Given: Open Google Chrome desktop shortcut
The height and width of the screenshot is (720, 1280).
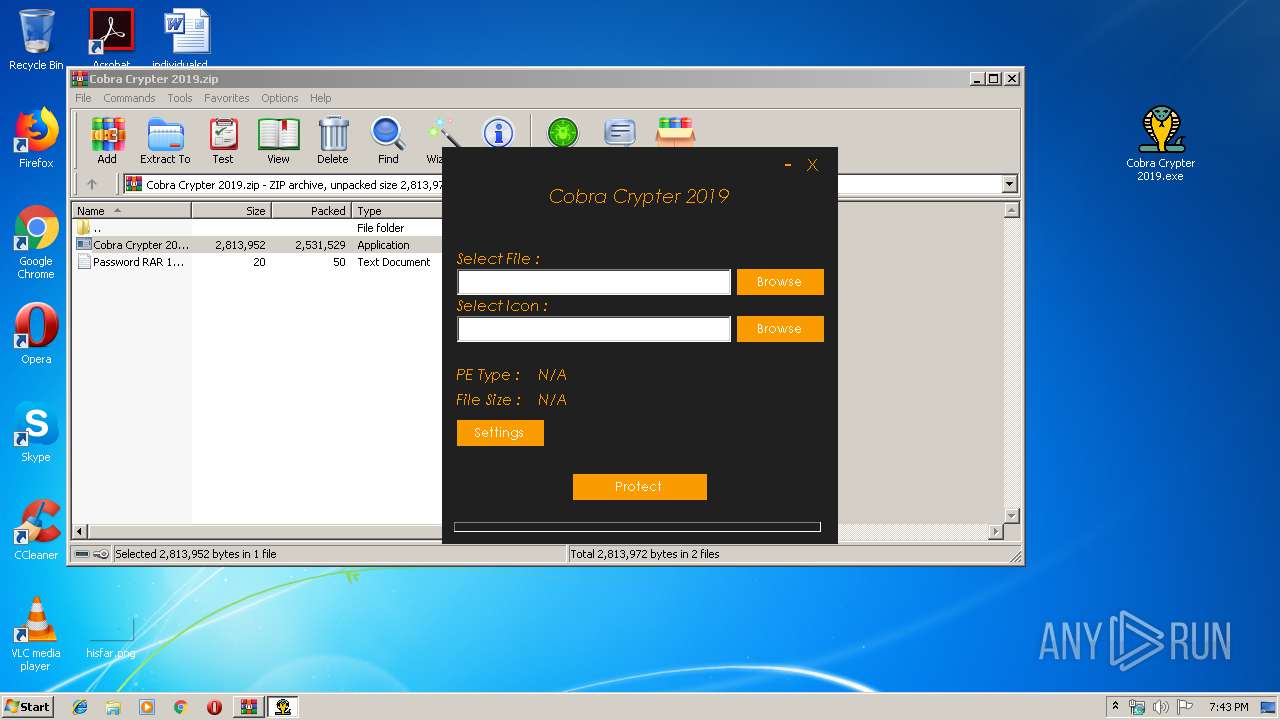Looking at the screenshot, I should coord(36,242).
